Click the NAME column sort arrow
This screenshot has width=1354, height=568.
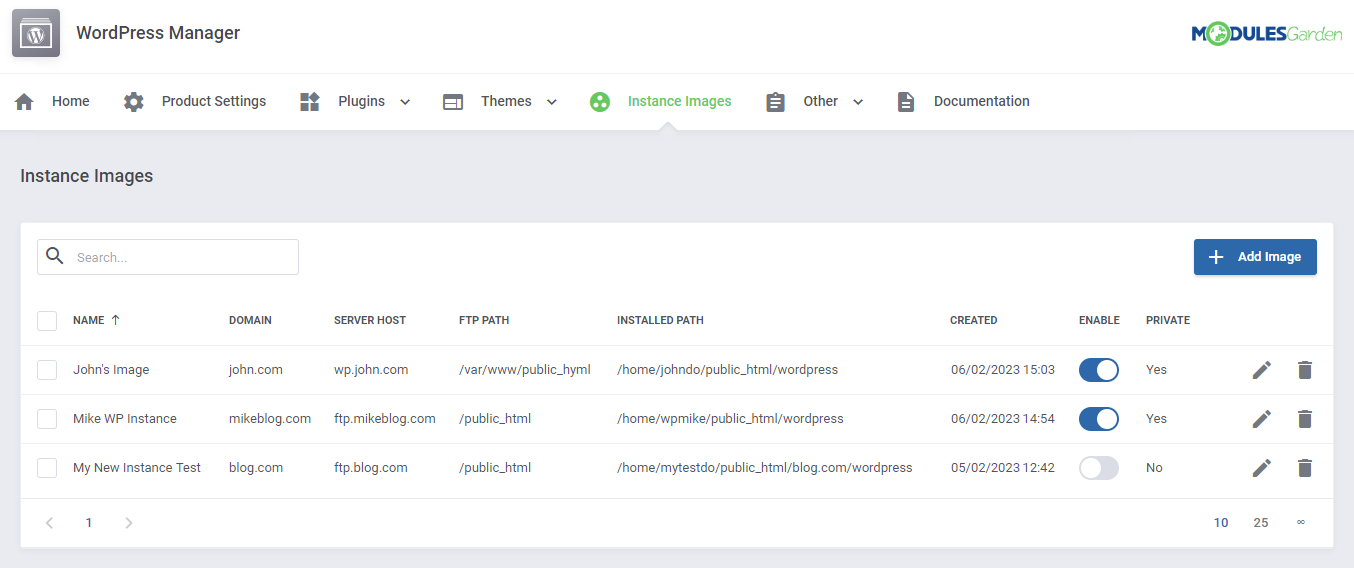tap(115, 320)
